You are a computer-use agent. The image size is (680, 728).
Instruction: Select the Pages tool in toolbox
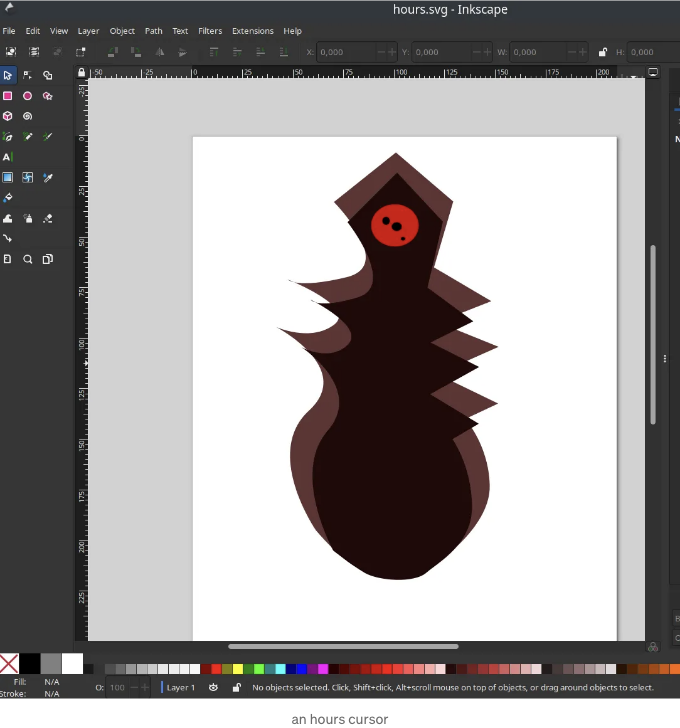[x=8, y=259]
